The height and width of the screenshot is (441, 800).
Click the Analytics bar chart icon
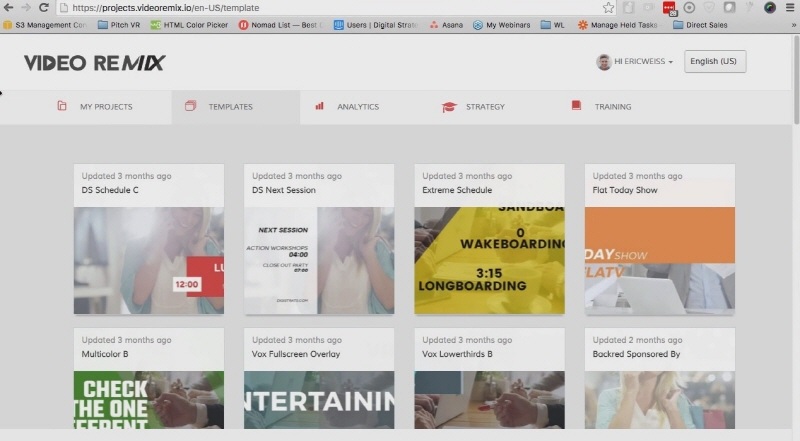coord(319,106)
